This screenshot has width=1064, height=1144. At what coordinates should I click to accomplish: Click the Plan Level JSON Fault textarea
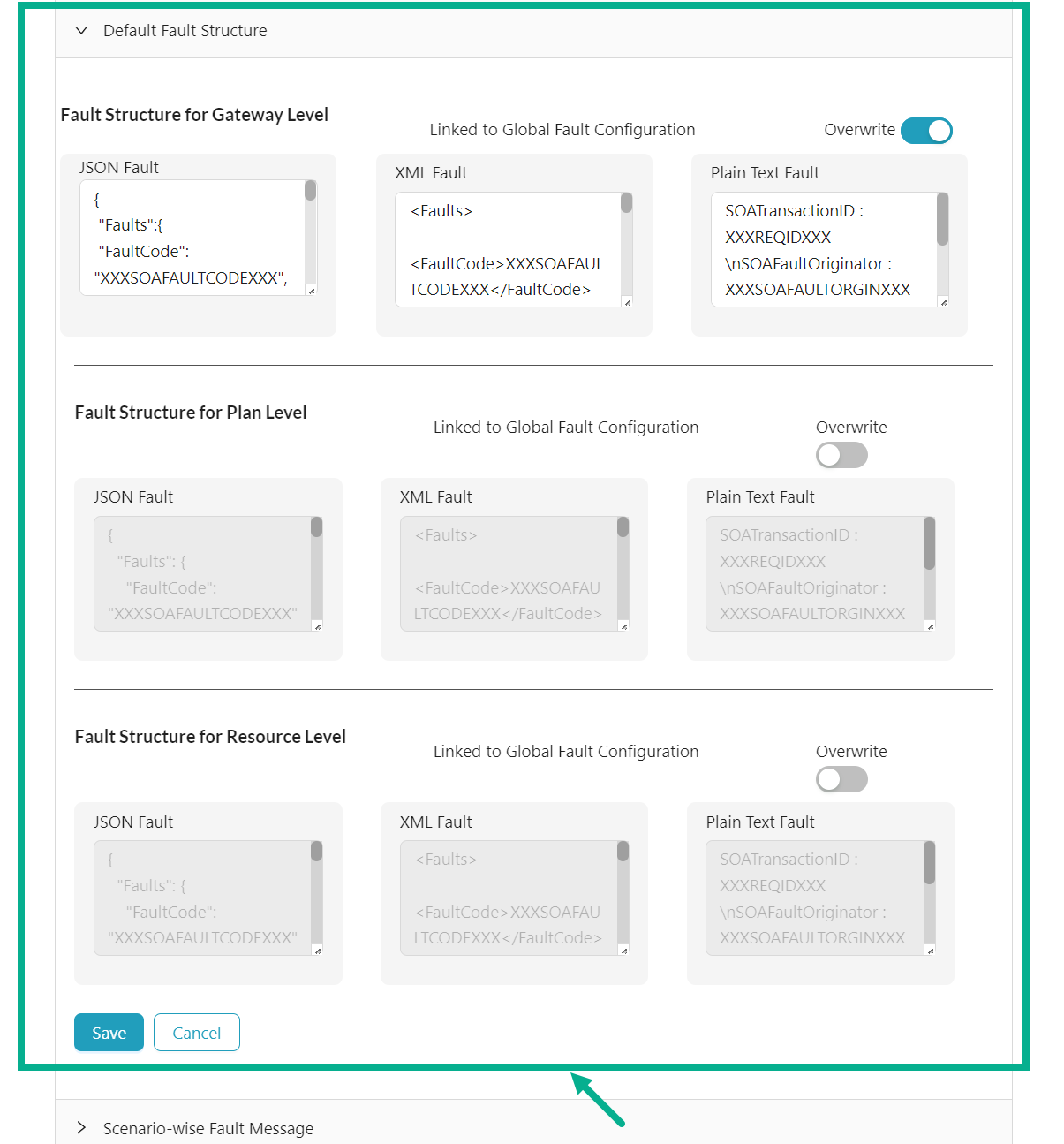coord(202,574)
